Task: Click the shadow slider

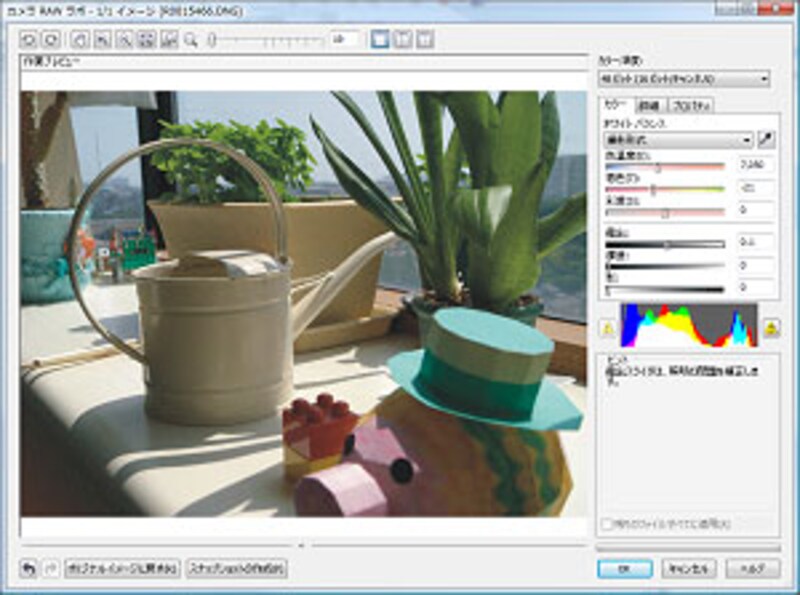Action: 665,289
